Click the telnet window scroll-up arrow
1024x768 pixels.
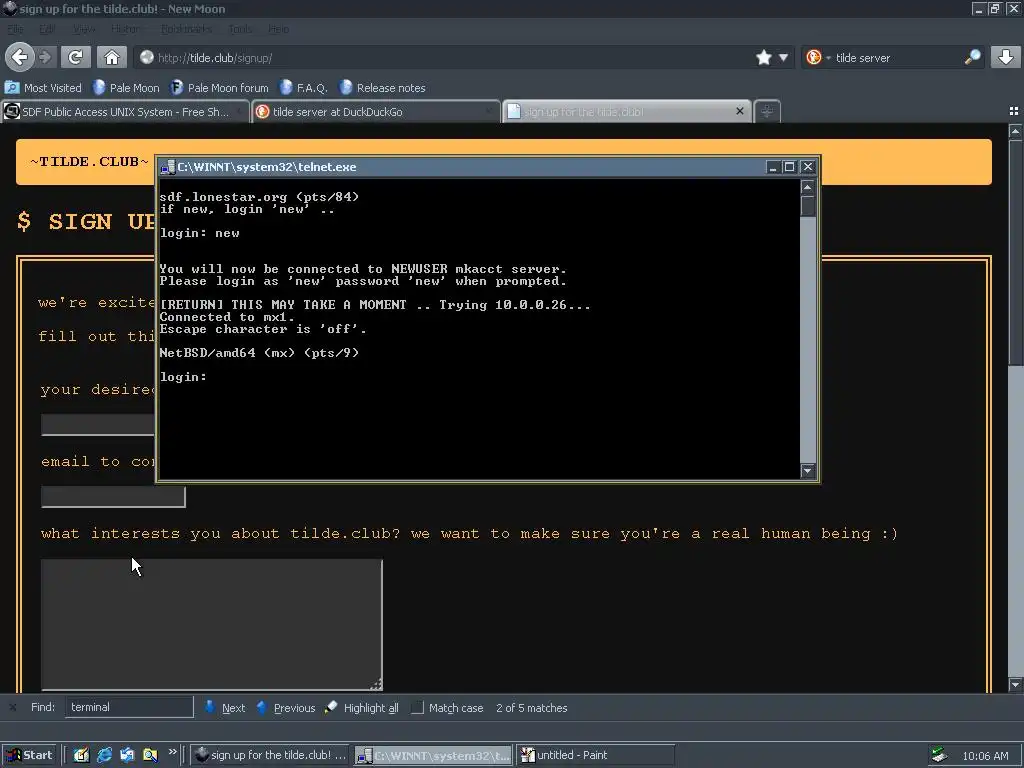(x=808, y=187)
